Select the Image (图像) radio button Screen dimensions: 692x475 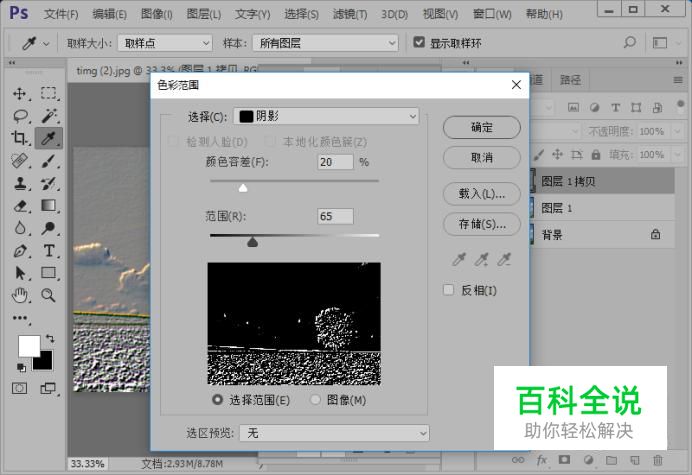(315, 400)
